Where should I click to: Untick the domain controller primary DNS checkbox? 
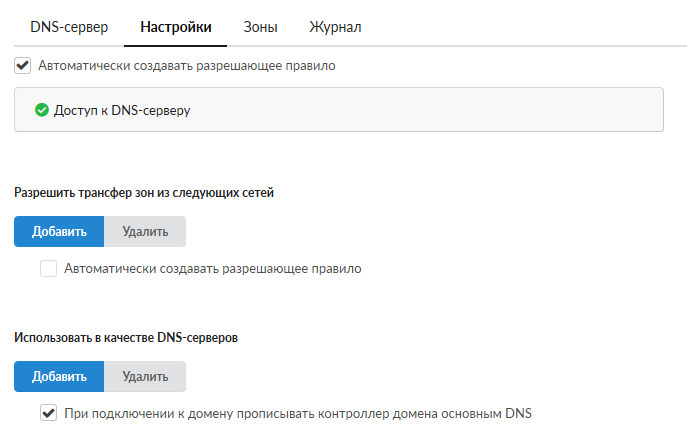point(48,412)
